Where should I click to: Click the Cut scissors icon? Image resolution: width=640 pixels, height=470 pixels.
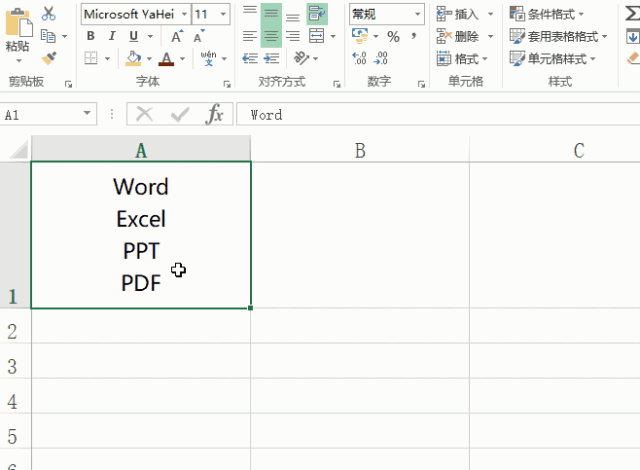(x=49, y=13)
